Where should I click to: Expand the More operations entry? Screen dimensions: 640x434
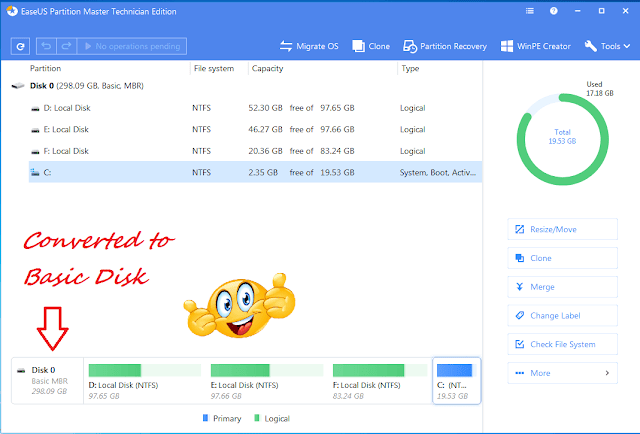pyautogui.click(x=562, y=373)
